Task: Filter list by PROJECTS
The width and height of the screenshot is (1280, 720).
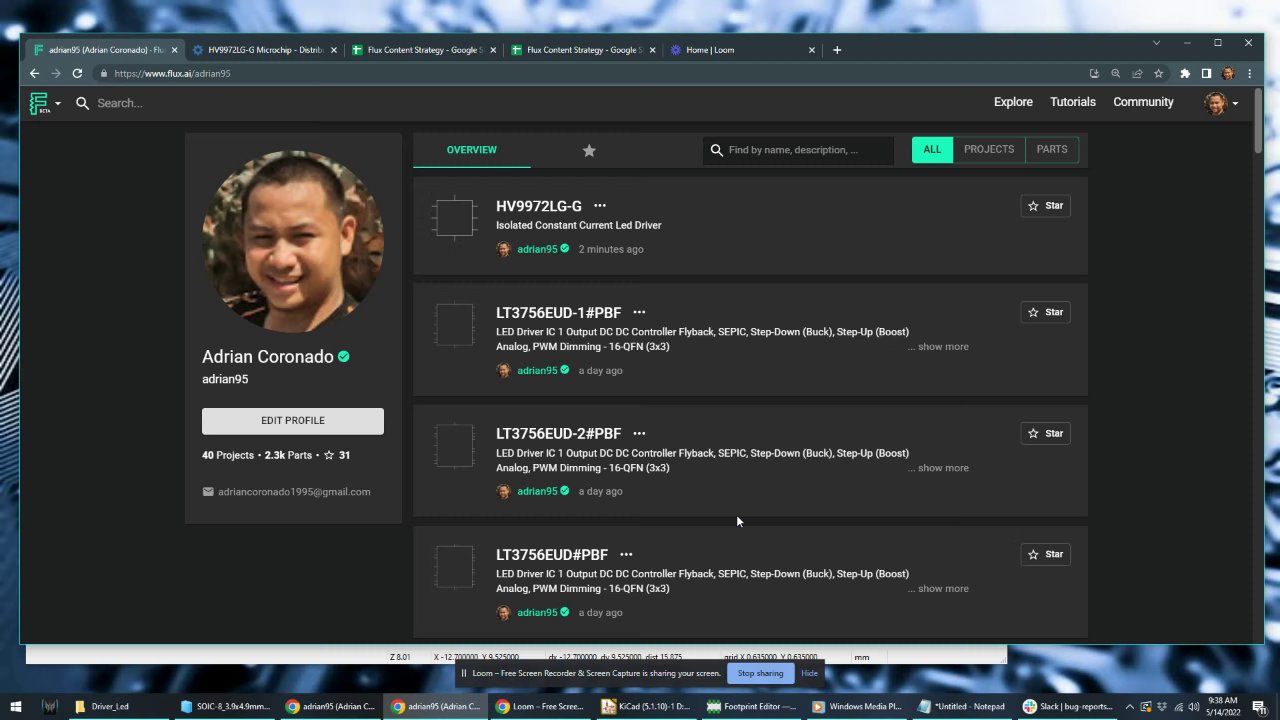Action: click(x=989, y=149)
